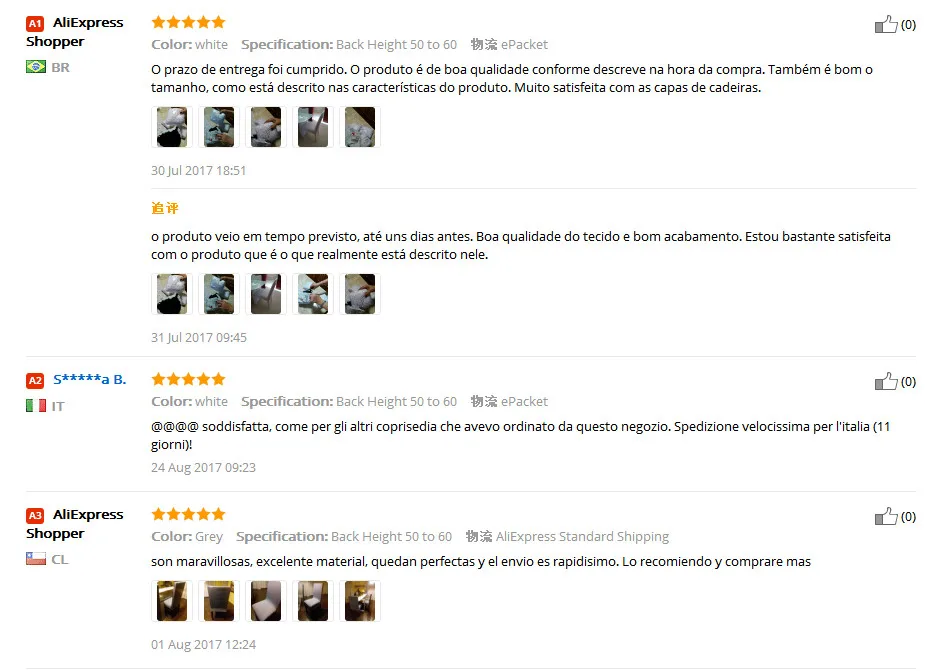Screen dimensions: 925x671
Task: Click the first AliExpress Shopper name
Action: coord(75,32)
